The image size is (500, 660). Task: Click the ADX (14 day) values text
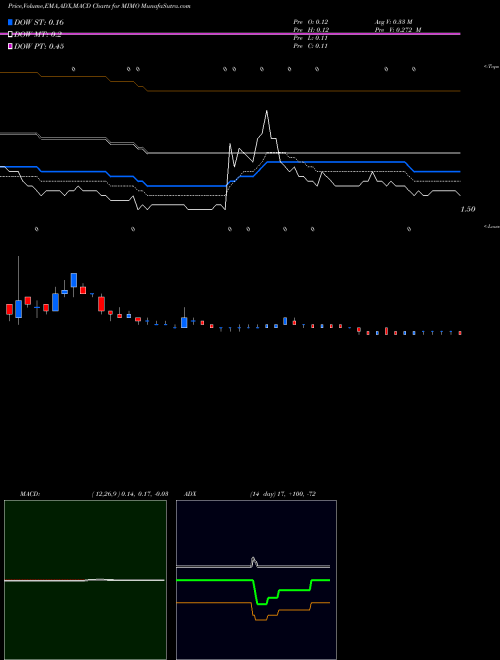pyautogui.click(x=282, y=494)
